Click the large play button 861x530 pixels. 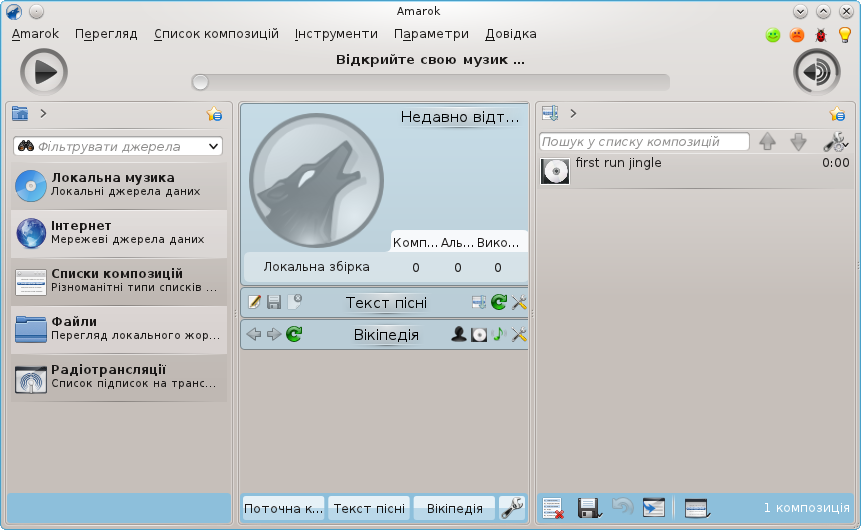[44, 72]
